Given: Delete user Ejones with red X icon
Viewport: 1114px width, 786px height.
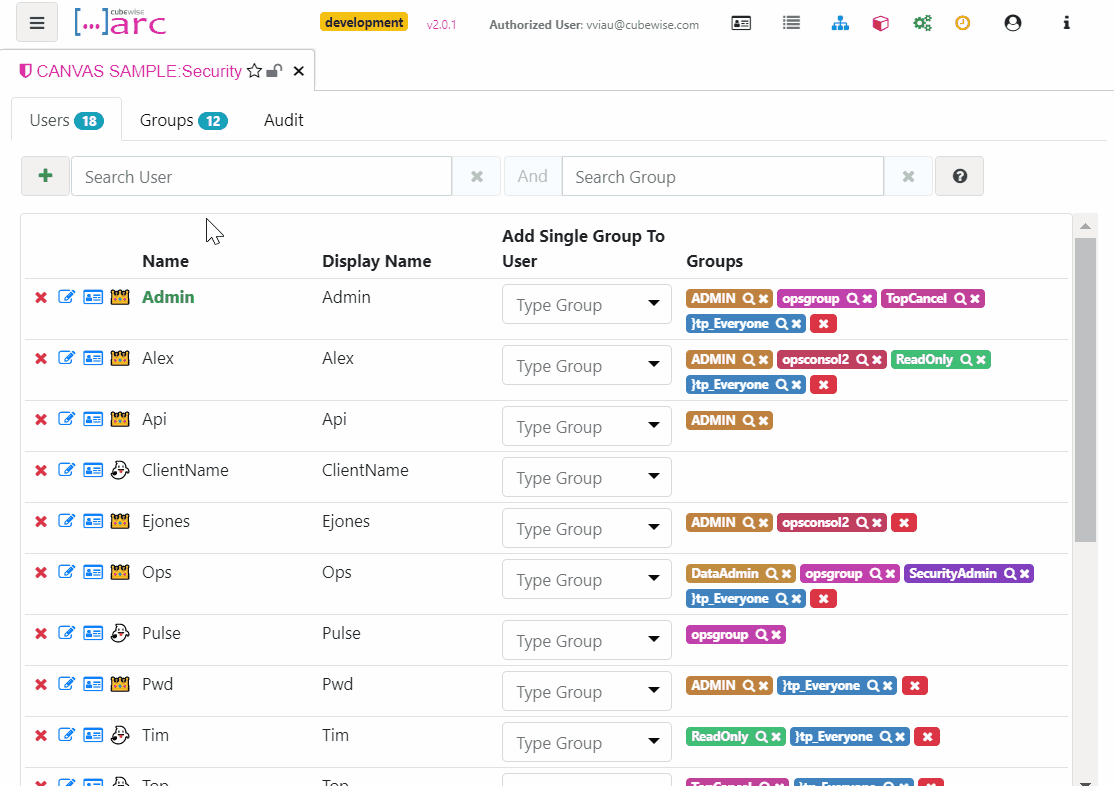Looking at the screenshot, I should (x=41, y=522).
